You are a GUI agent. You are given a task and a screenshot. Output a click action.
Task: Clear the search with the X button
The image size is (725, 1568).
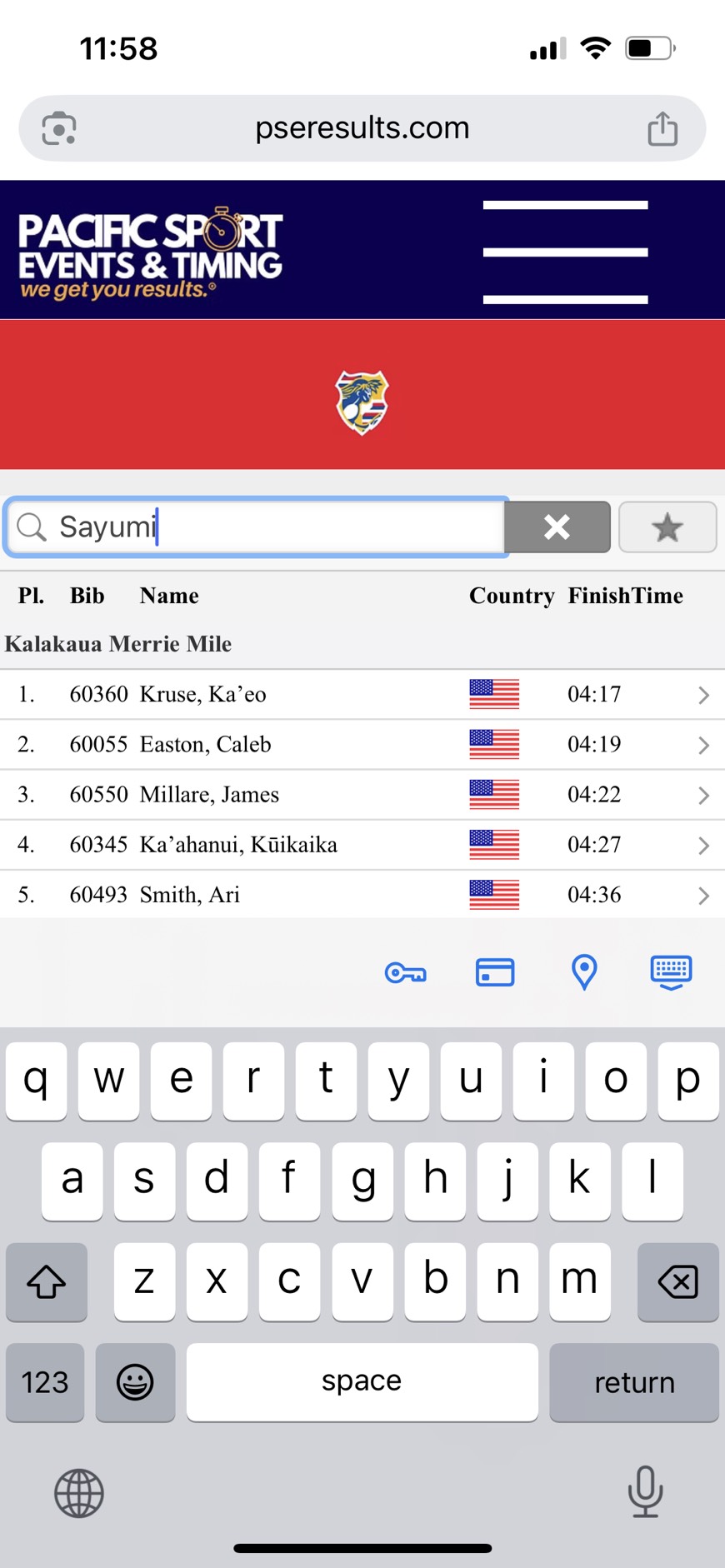coord(557,527)
